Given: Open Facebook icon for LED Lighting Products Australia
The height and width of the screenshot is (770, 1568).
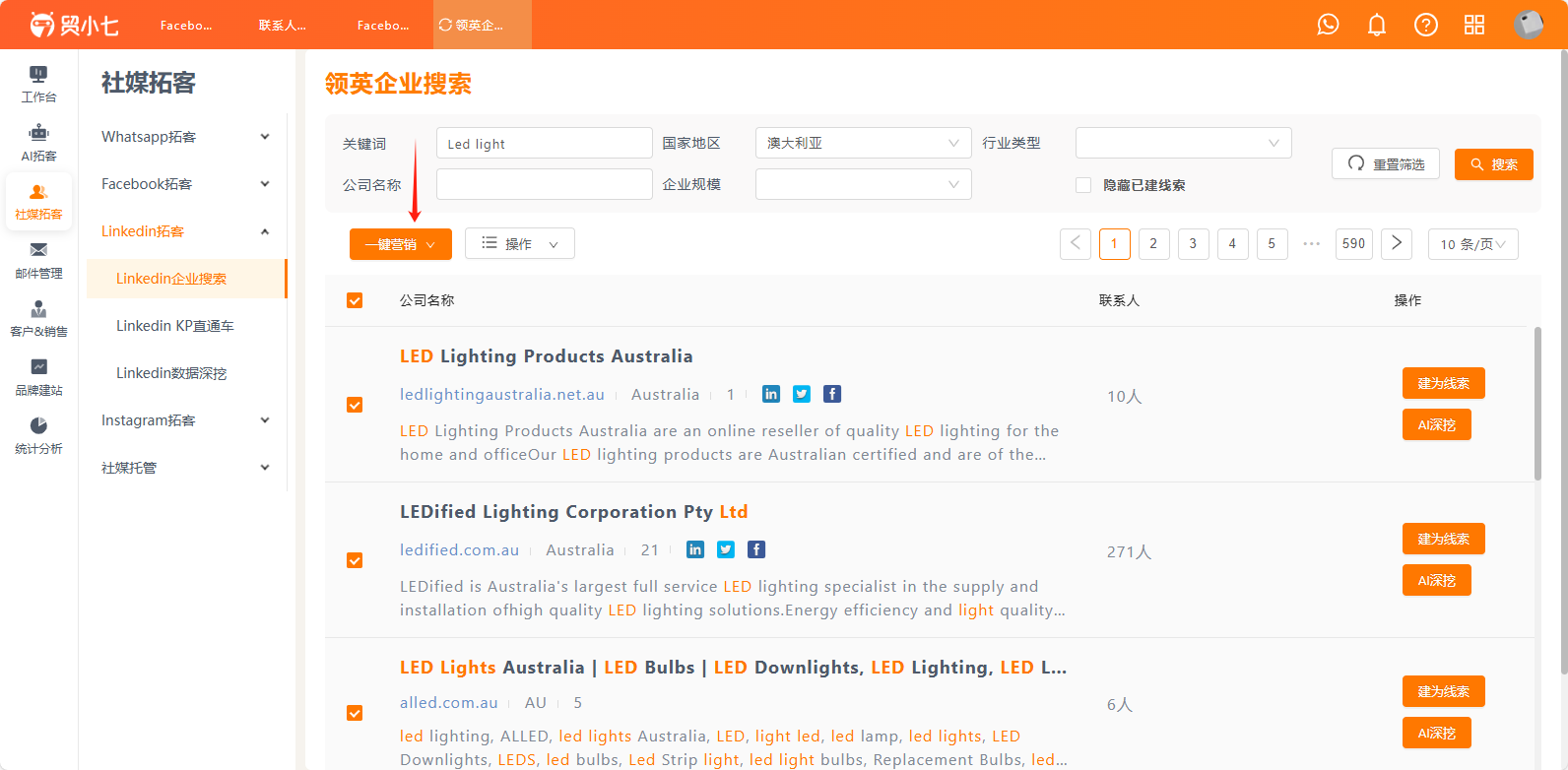Looking at the screenshot, I should tap(832, 394).
